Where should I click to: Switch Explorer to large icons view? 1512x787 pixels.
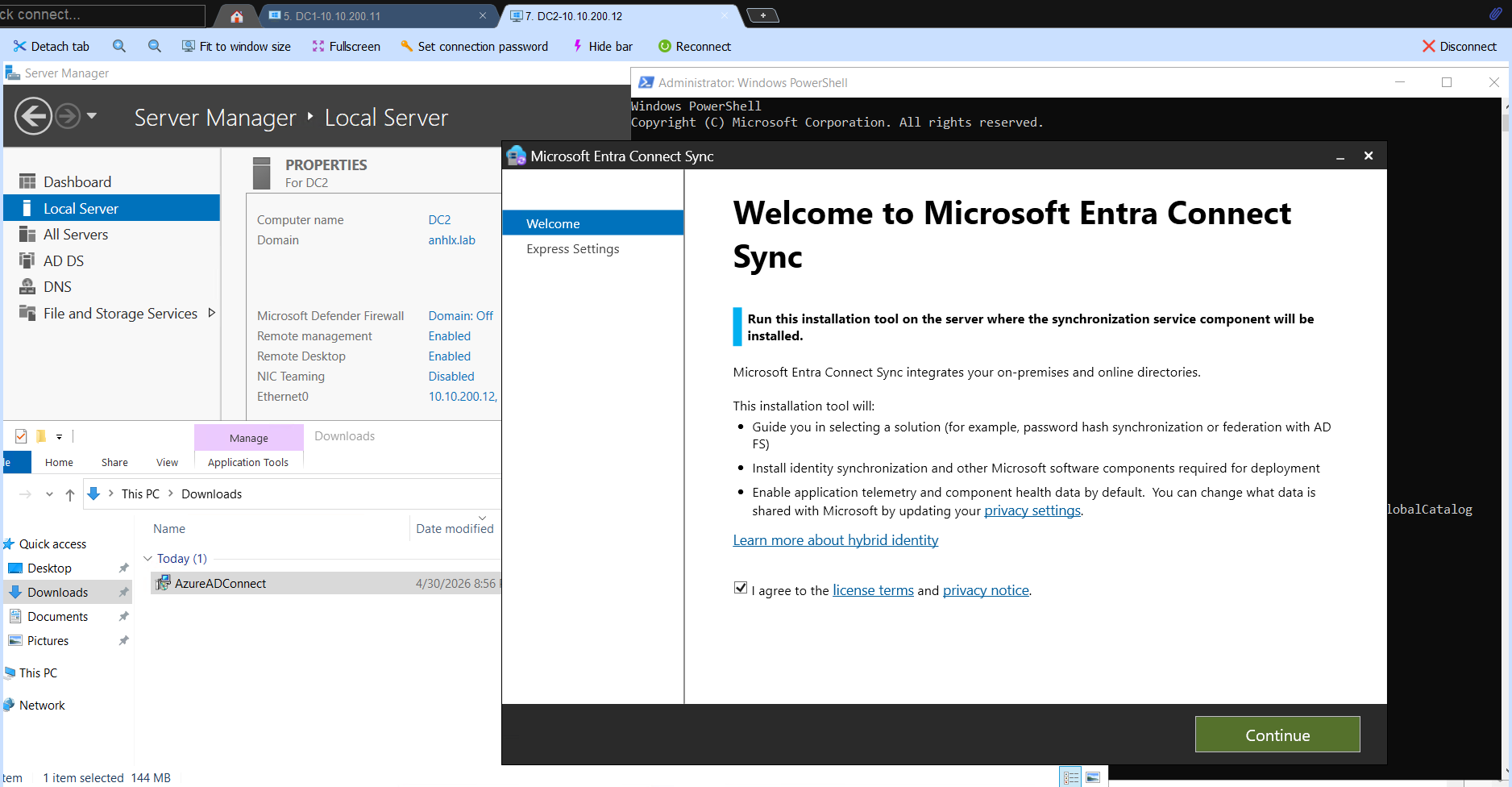[x=1093, y=777]
